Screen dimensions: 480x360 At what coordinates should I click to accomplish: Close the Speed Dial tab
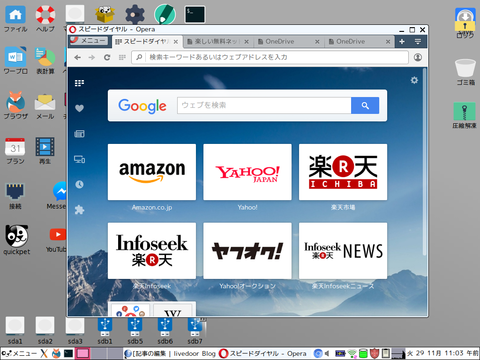click(x=176, y=42)
